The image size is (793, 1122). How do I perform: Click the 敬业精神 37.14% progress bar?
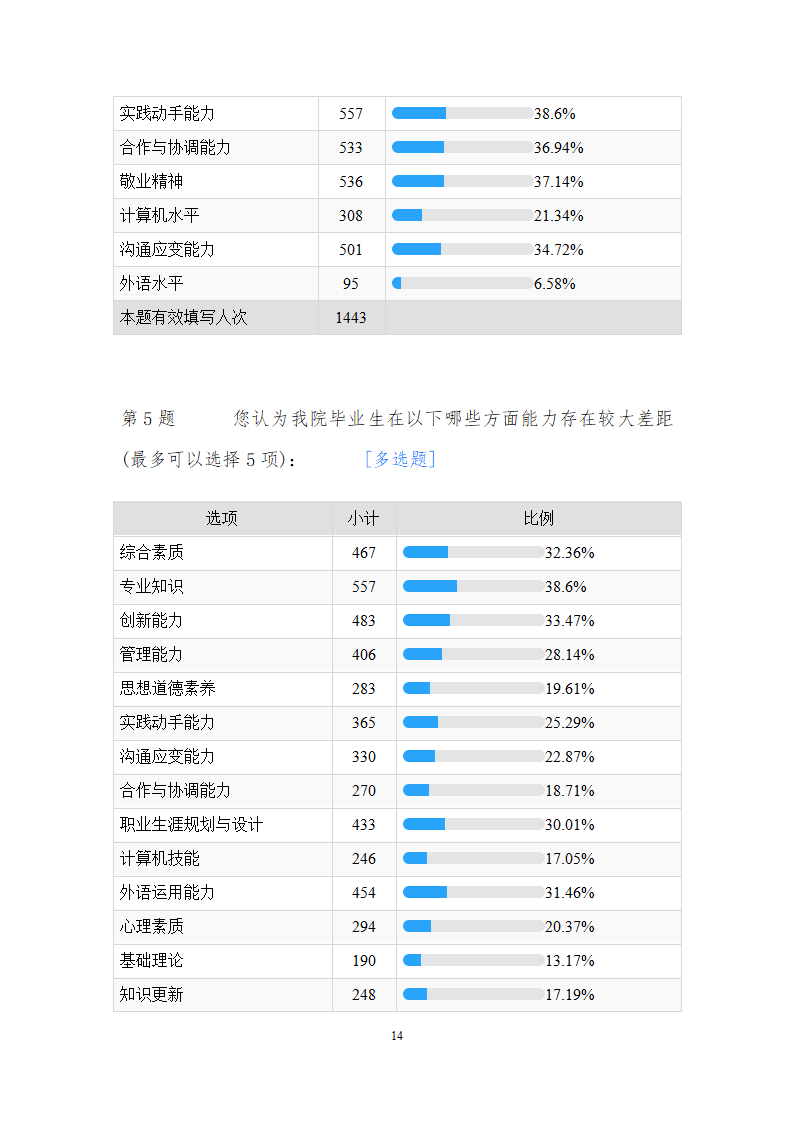[462, 181]
